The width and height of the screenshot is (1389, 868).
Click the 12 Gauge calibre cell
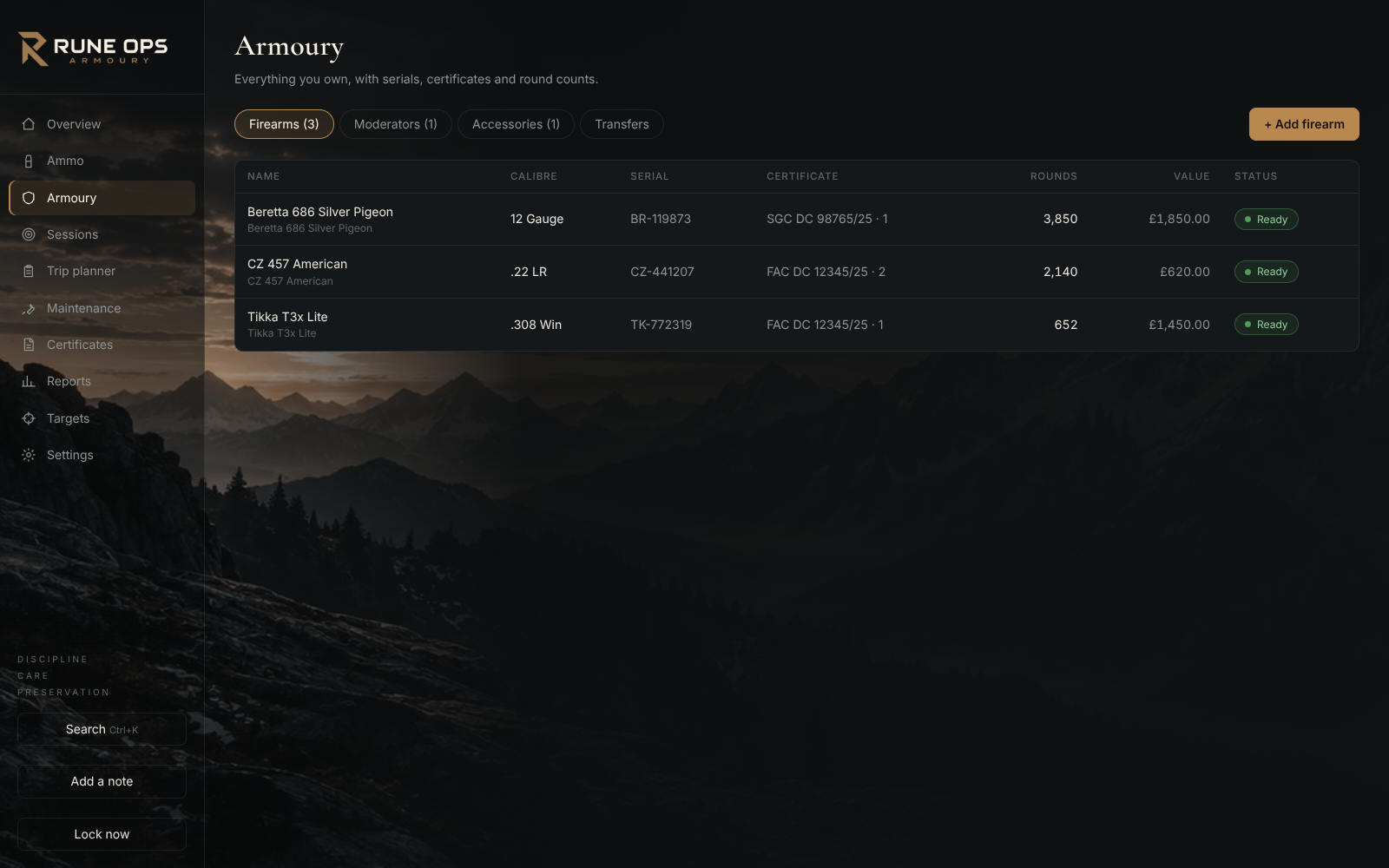[x=537, y=219]
